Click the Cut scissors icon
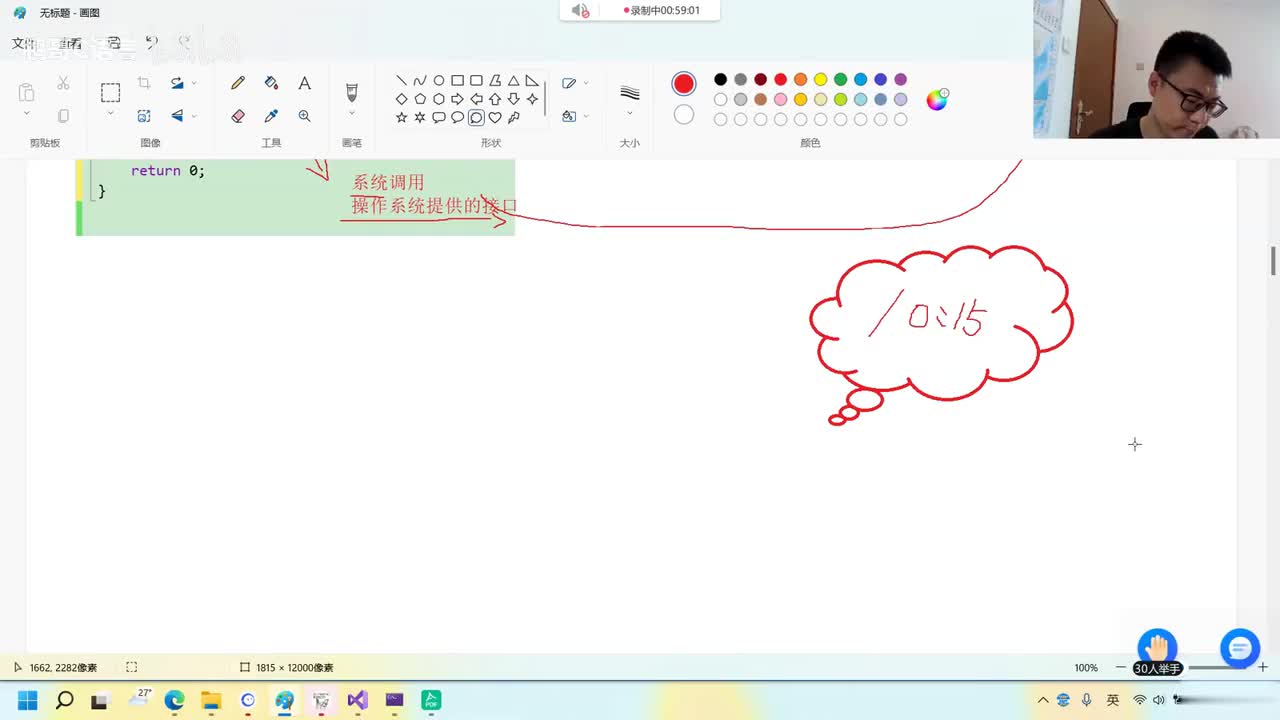1280x720 pixels. coord(63,83)
